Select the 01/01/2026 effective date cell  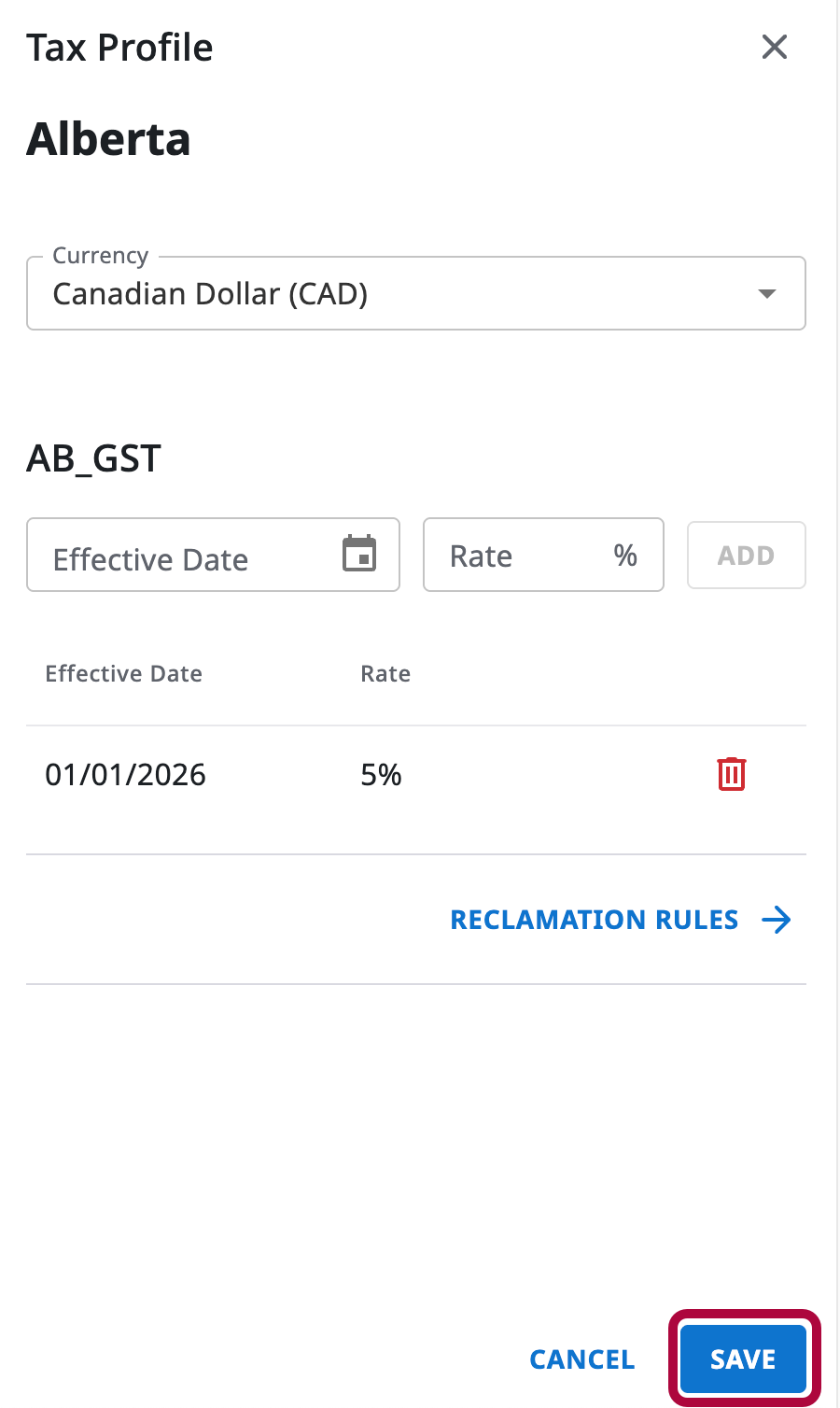[x=126, y=775]
